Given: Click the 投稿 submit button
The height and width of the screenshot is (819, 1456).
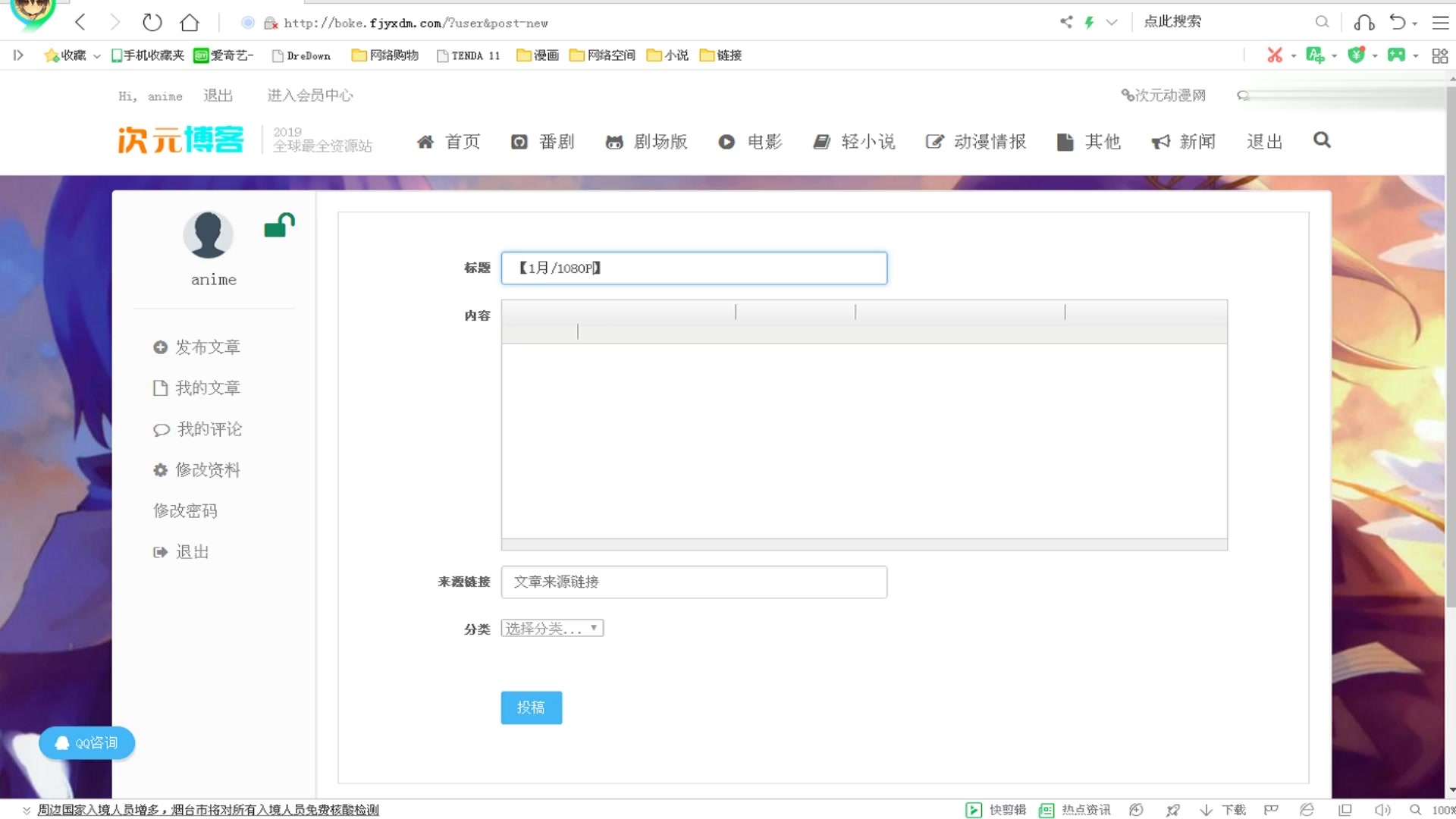Looking at the screenshot, I should point(531,708).
